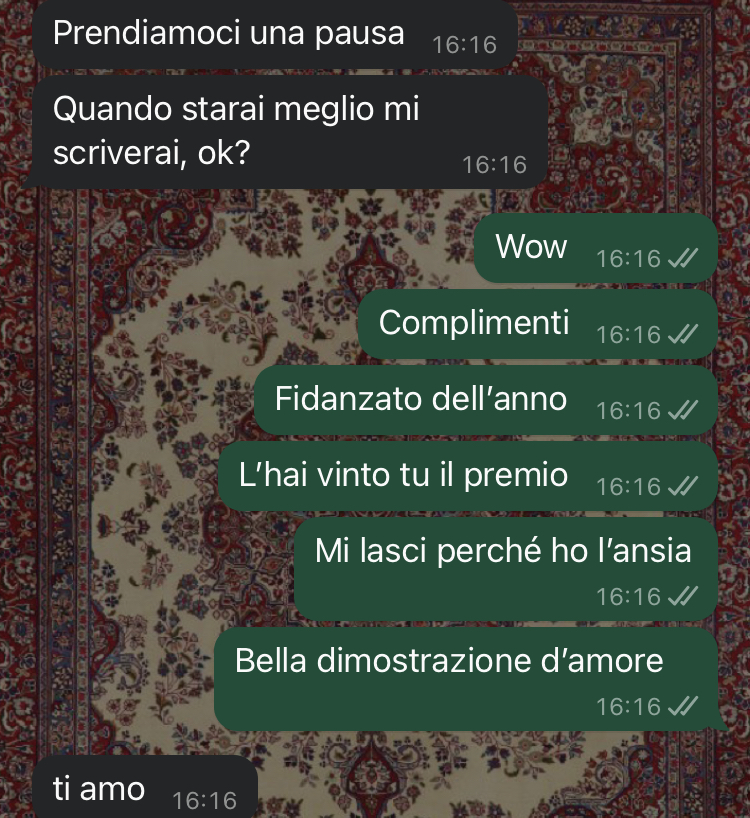Select the "ti amo" message bubble
Viewport: 750px width, 818px height.
tap(145, 788)
